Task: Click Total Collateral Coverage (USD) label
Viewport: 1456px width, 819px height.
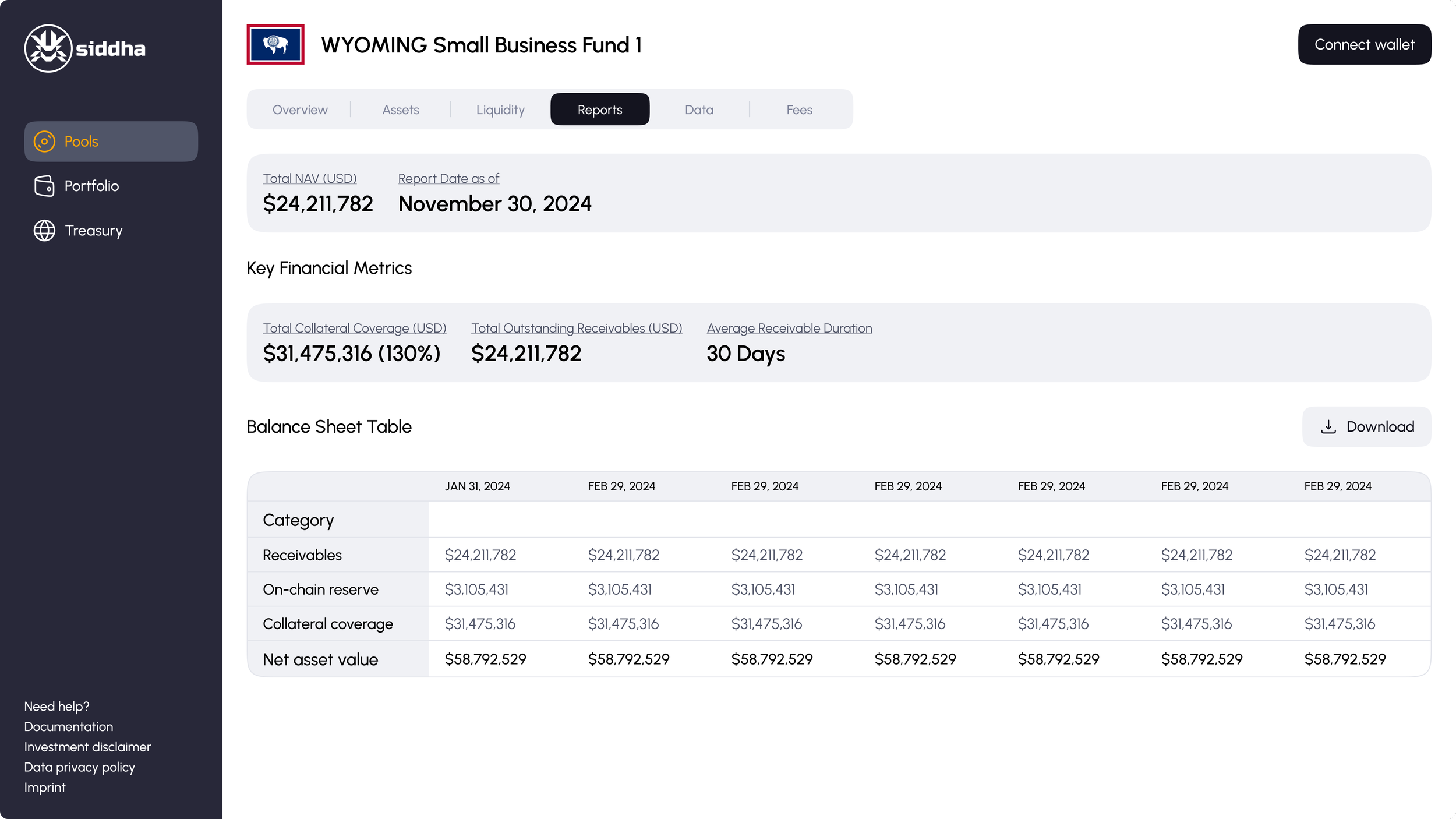Action: tap(354, 329)
